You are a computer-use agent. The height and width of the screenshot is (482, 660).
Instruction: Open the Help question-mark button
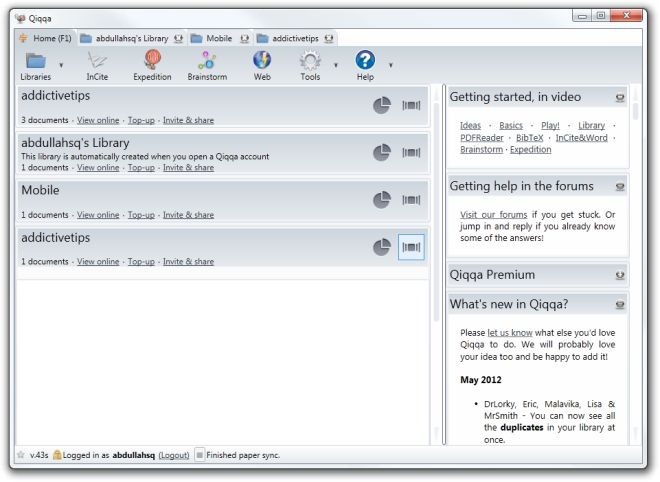click(x=365, y=66)
